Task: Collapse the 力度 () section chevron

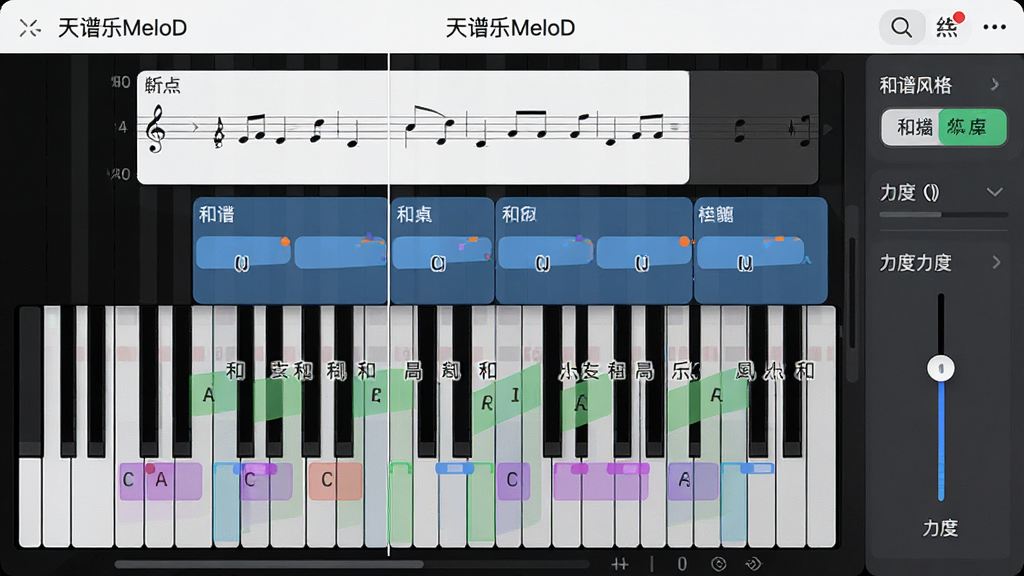Action: (994, 192)
